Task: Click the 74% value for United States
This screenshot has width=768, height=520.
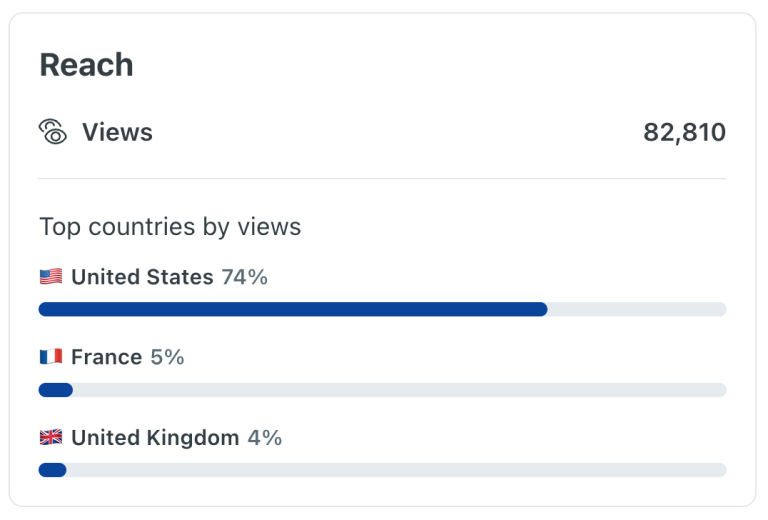Action: [x=245, y=277]
